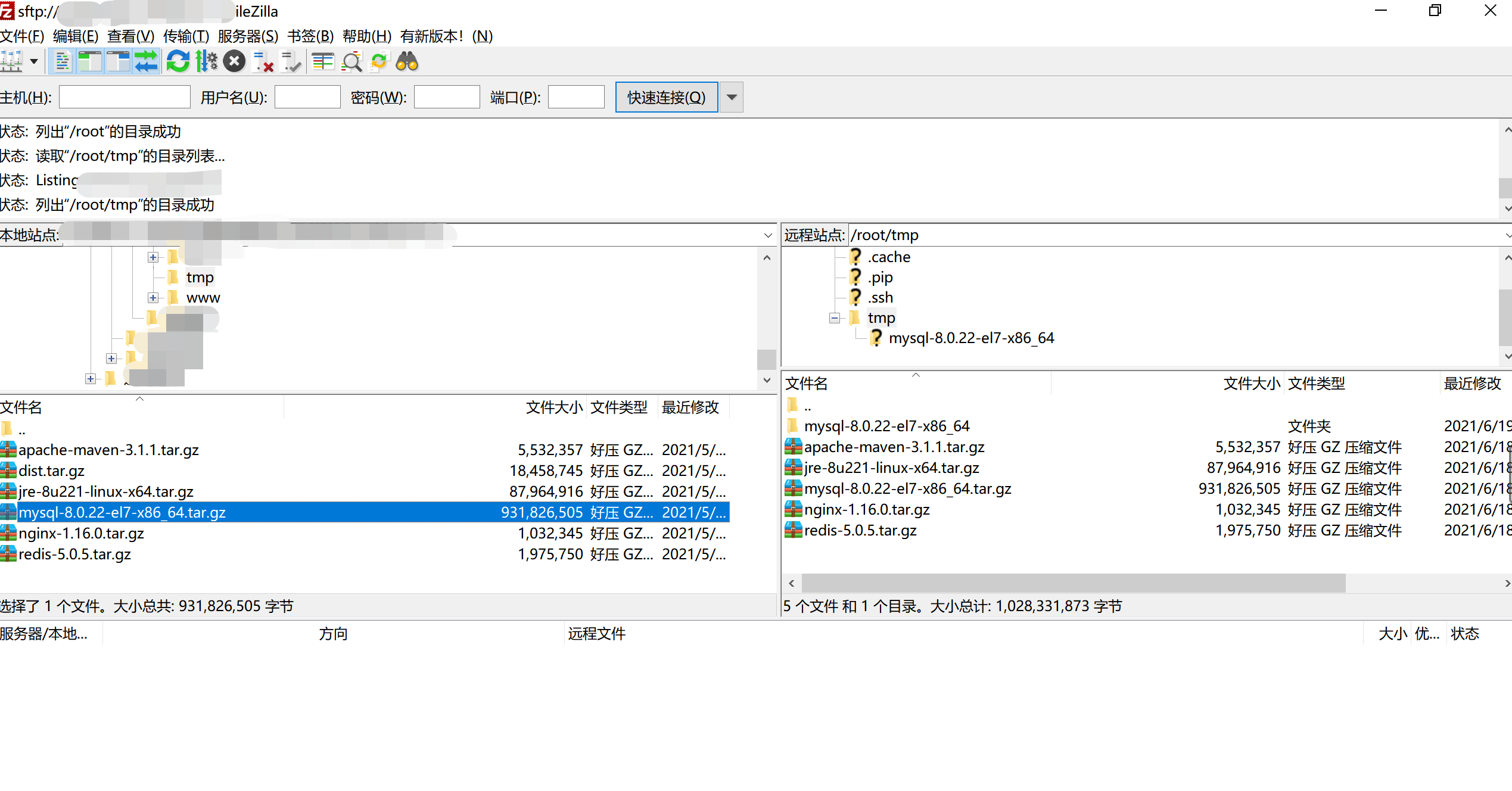1512x791 pixels.
Task: Toggle the transfer queue display
Action: point(146,61)
